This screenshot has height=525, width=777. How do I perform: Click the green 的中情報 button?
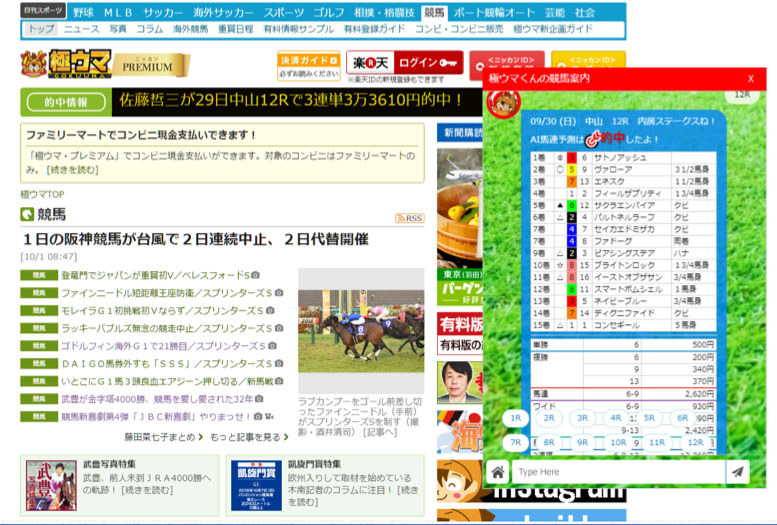pyautogui.click(x=66, y=102)
